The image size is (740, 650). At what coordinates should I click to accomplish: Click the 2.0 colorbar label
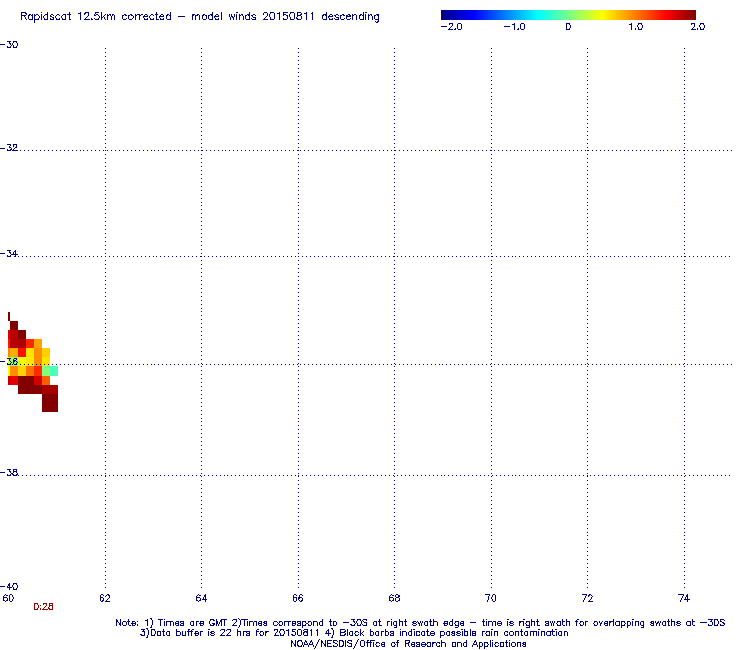tap(698, 27)
